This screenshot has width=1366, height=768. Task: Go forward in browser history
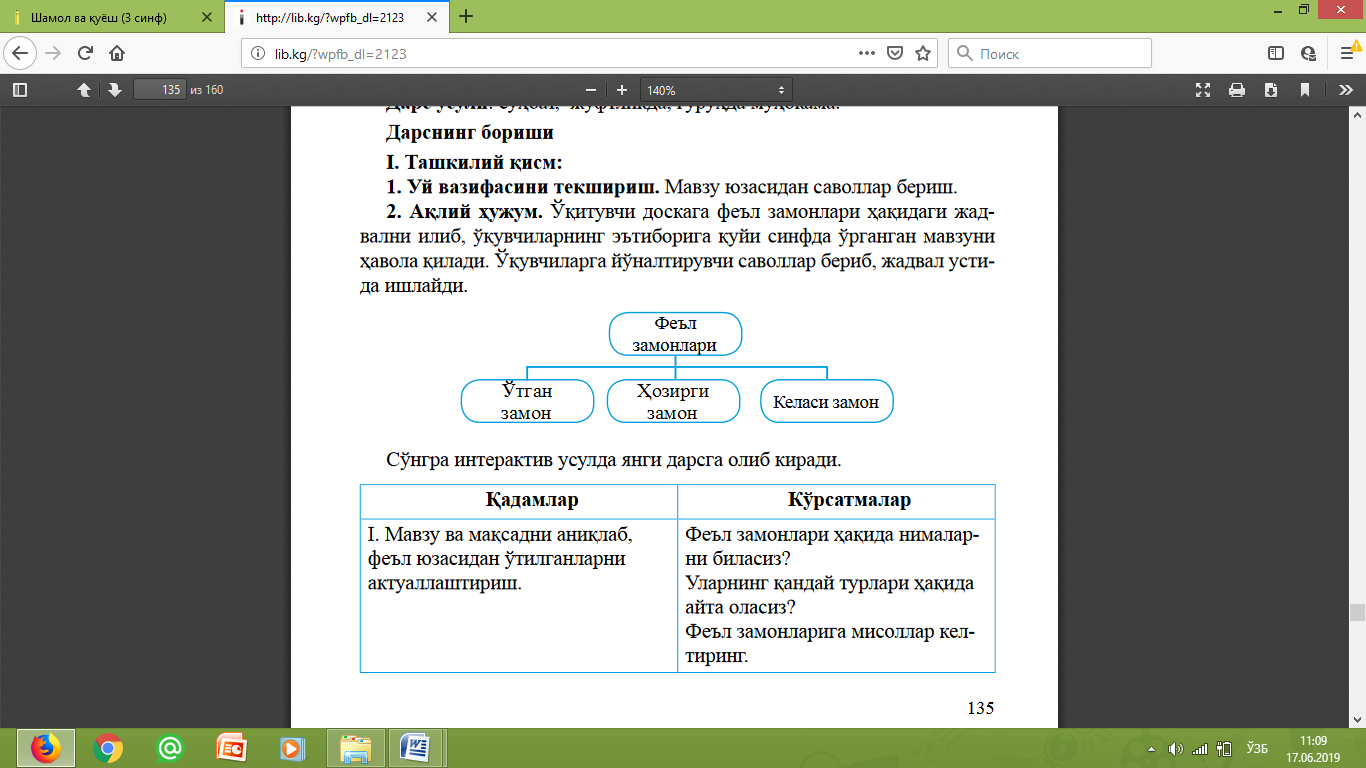tap(53, 53)
